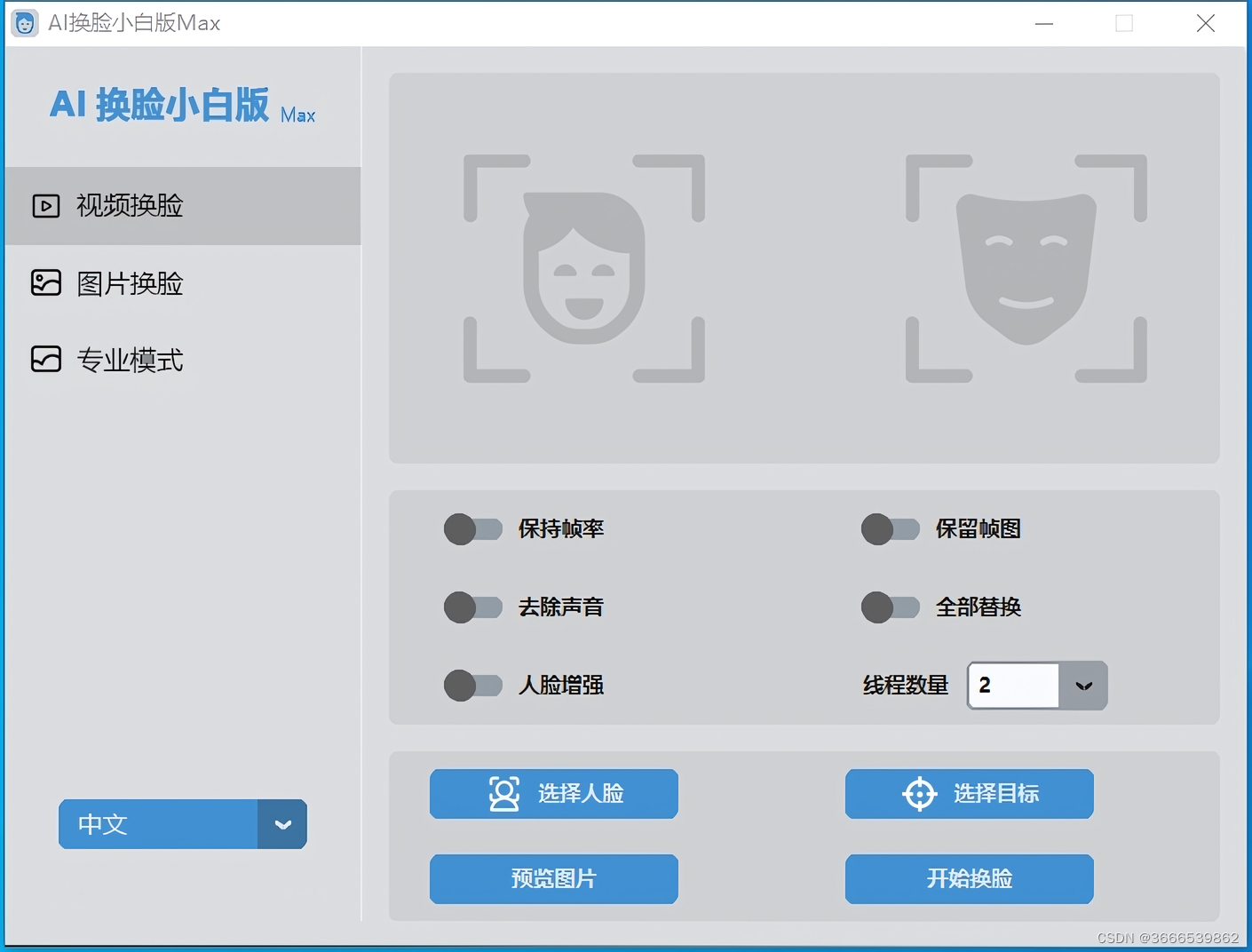Toggle the 保持帧率 switch
1252x952 pixels.
pos(473,529)
